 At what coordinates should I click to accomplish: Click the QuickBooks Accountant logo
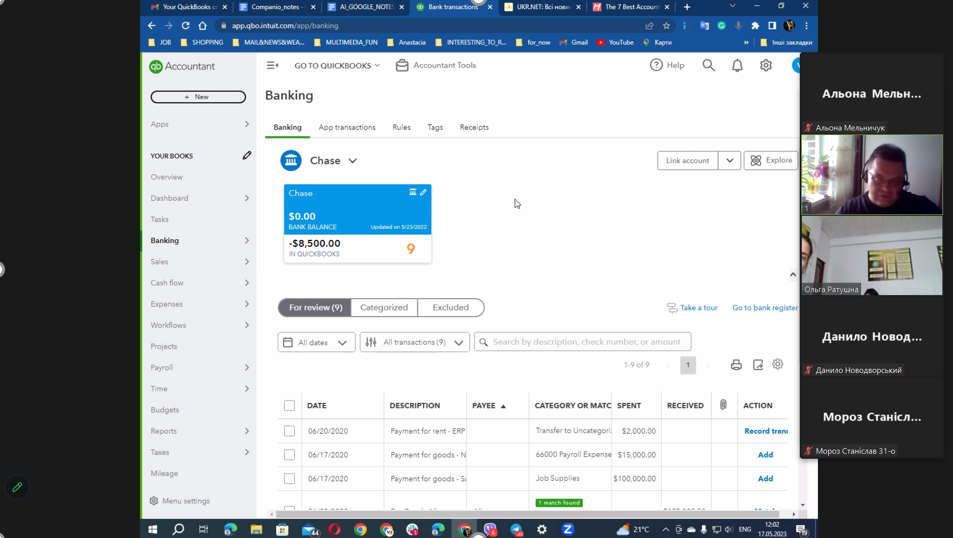[x=182, y=66]
